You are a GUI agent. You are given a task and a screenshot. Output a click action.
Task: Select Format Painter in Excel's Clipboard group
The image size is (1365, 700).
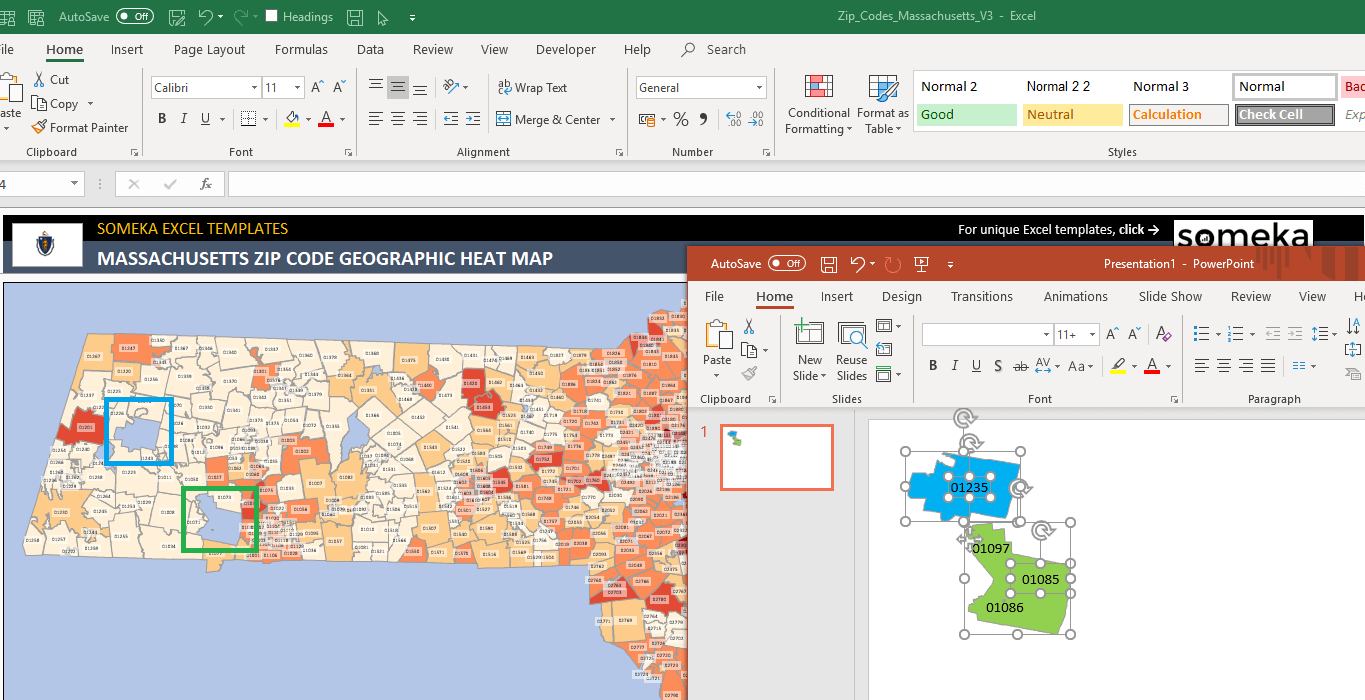80,127
